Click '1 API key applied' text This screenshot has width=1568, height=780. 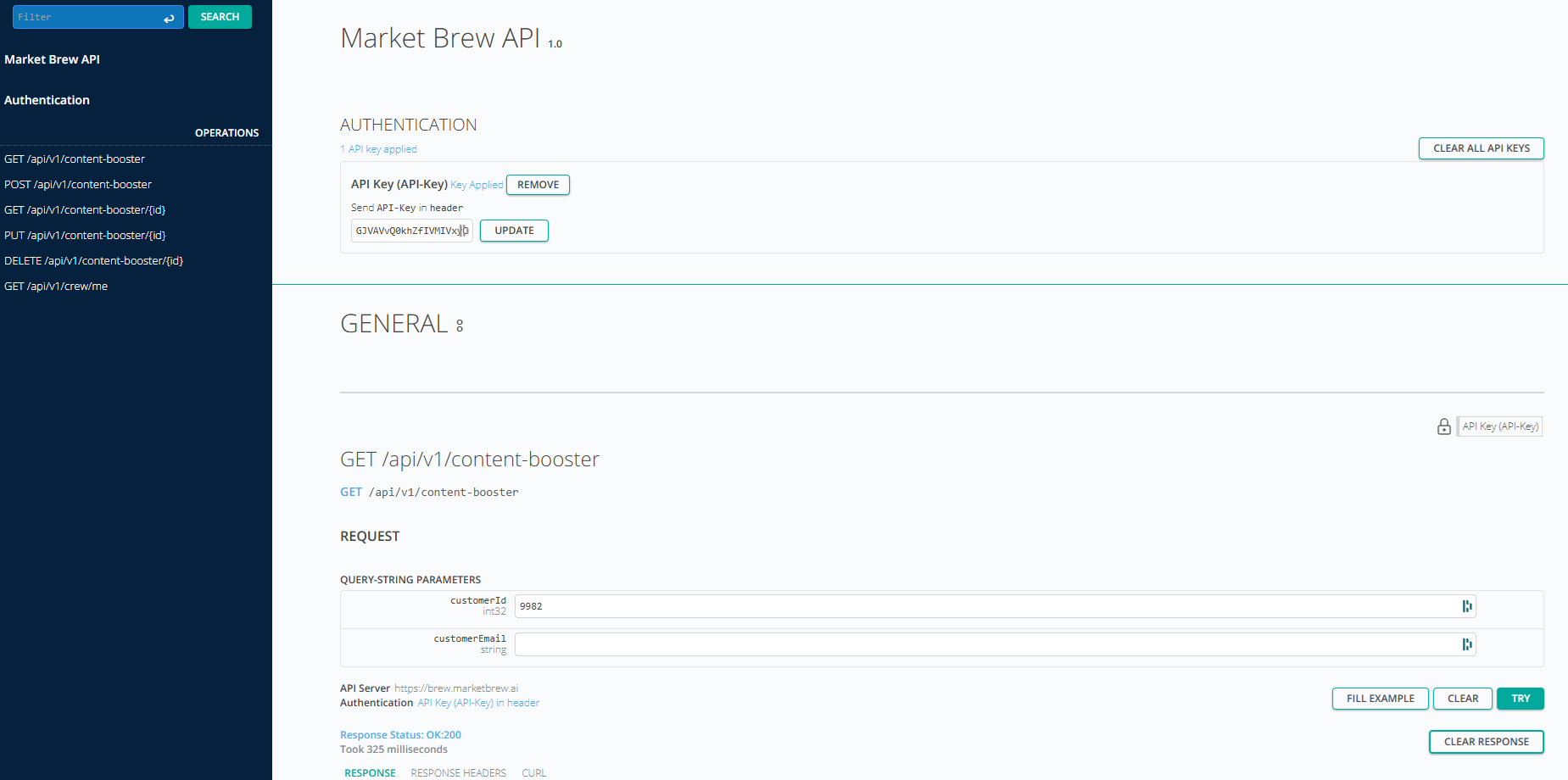(378, 149)
